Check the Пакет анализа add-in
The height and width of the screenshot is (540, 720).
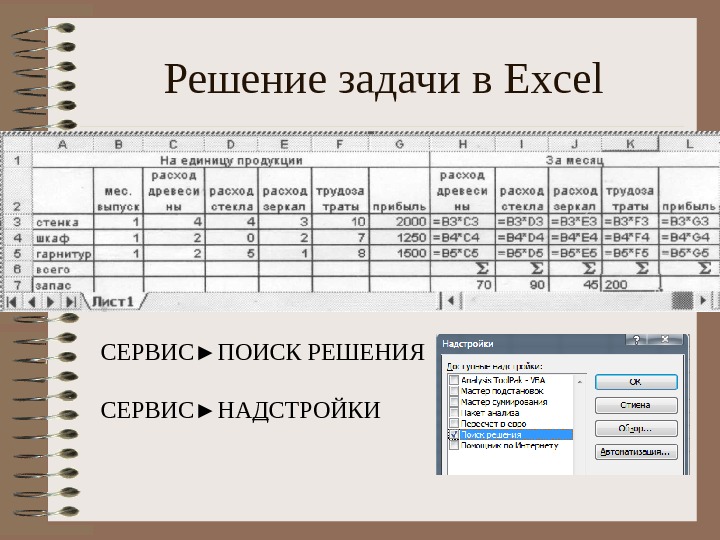pos(454,413)
